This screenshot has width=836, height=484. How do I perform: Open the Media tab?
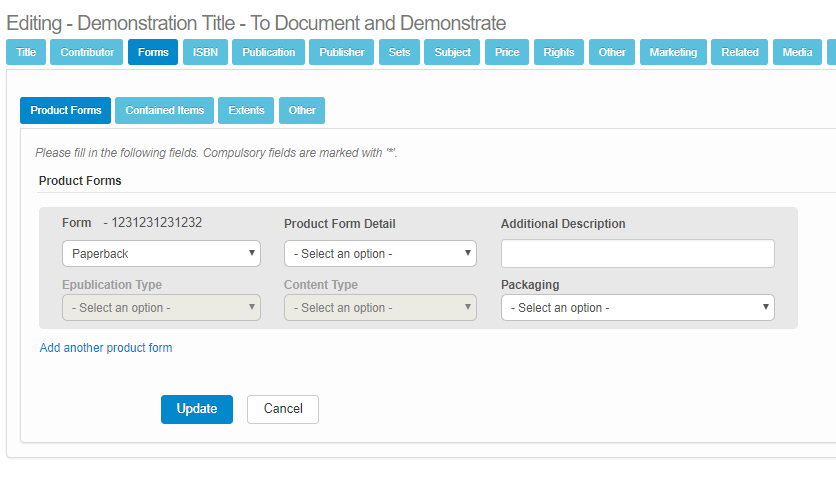pos(797,52)
